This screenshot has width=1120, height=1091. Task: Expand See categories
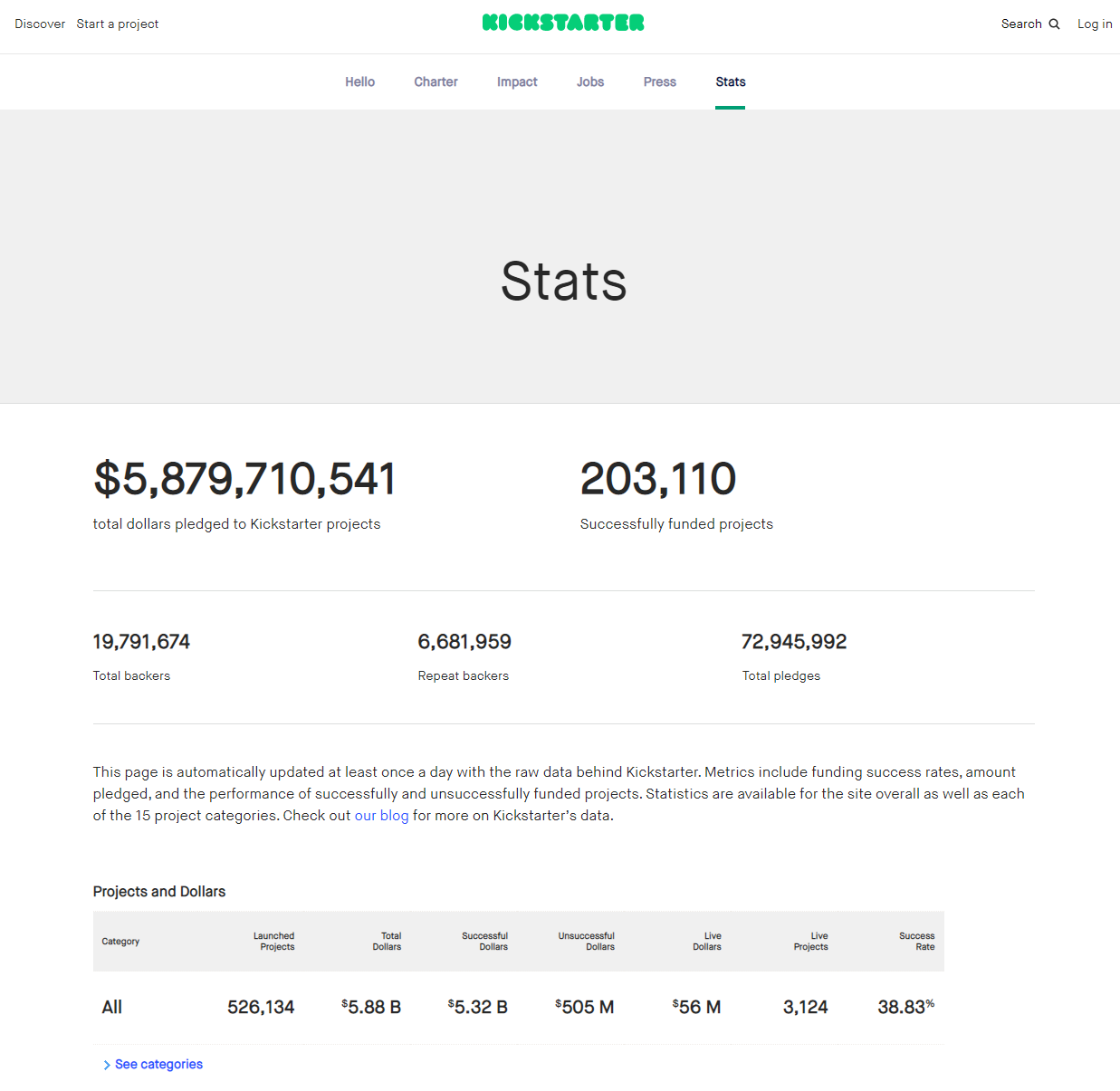coord(153,1065)
